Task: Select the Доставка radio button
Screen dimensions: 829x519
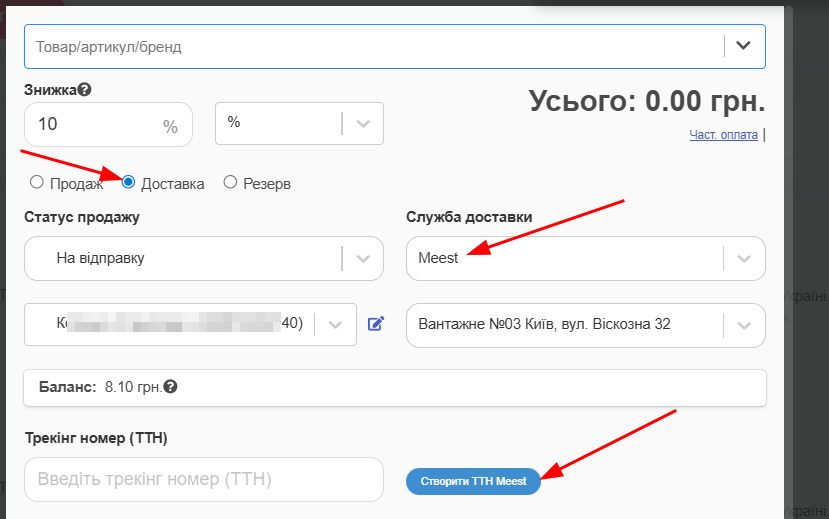Action: pos(128,183)
